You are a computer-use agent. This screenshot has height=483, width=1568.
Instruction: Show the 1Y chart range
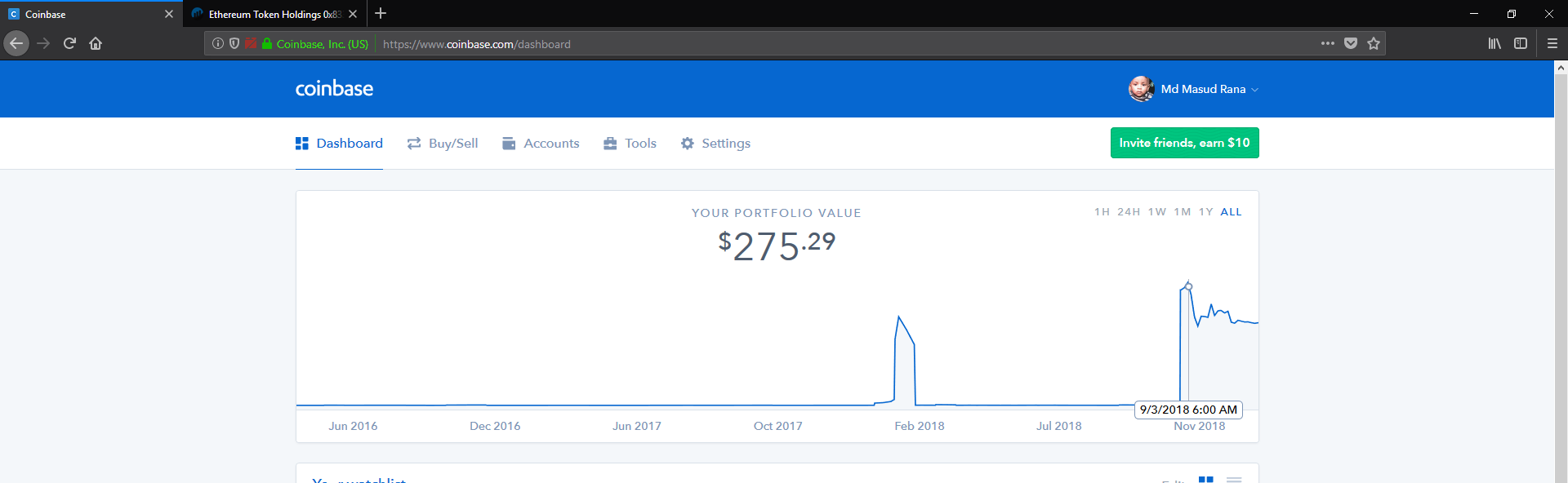click(1205, 211)
